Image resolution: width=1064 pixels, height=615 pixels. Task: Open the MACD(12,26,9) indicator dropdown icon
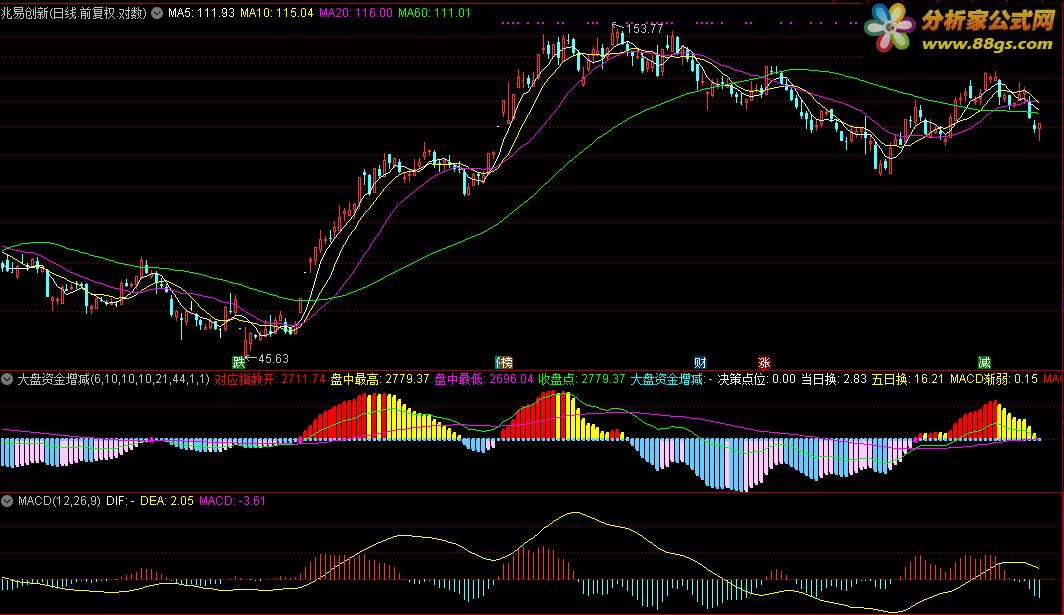pos(7,501)
